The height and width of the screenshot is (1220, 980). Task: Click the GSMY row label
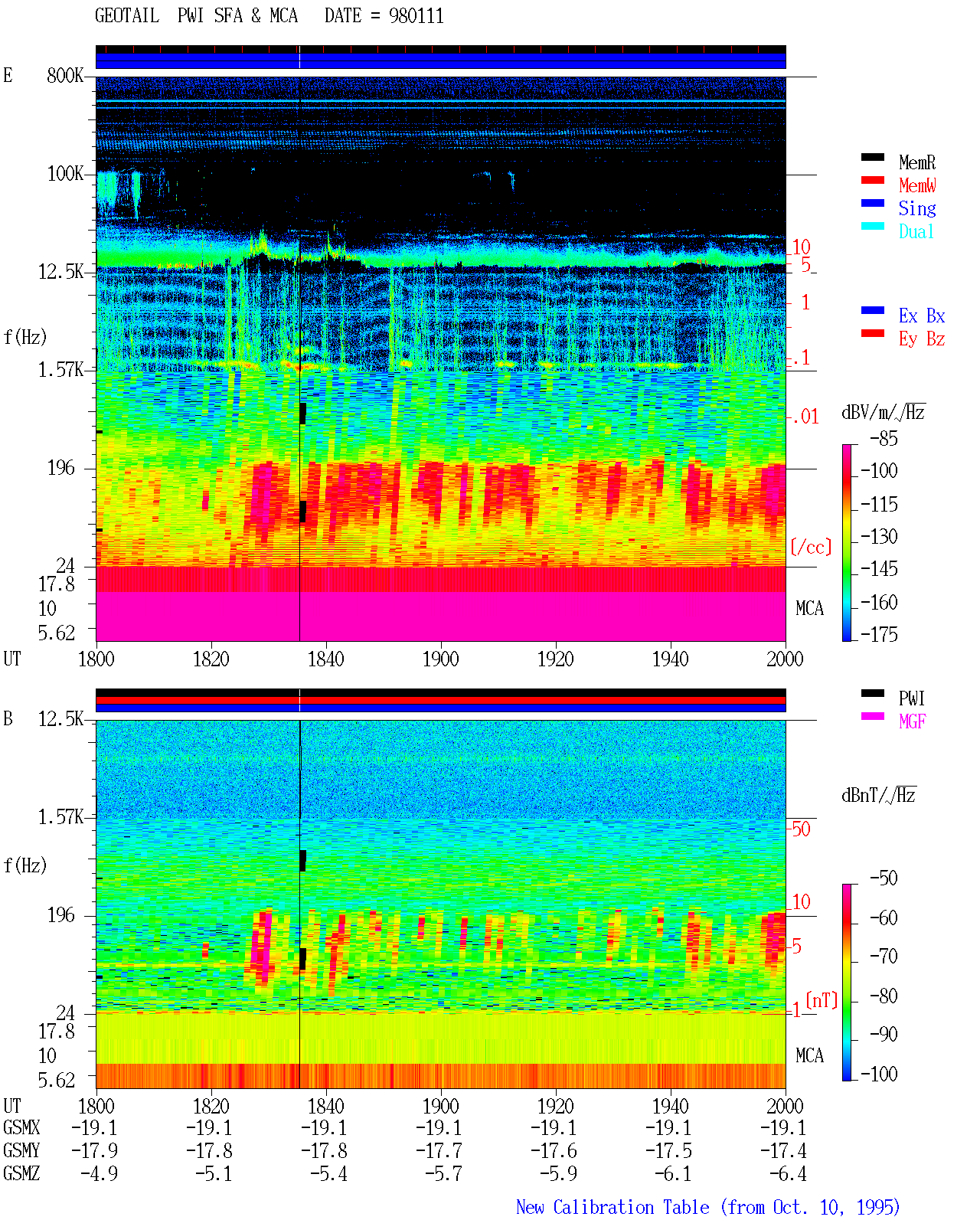21,1150
